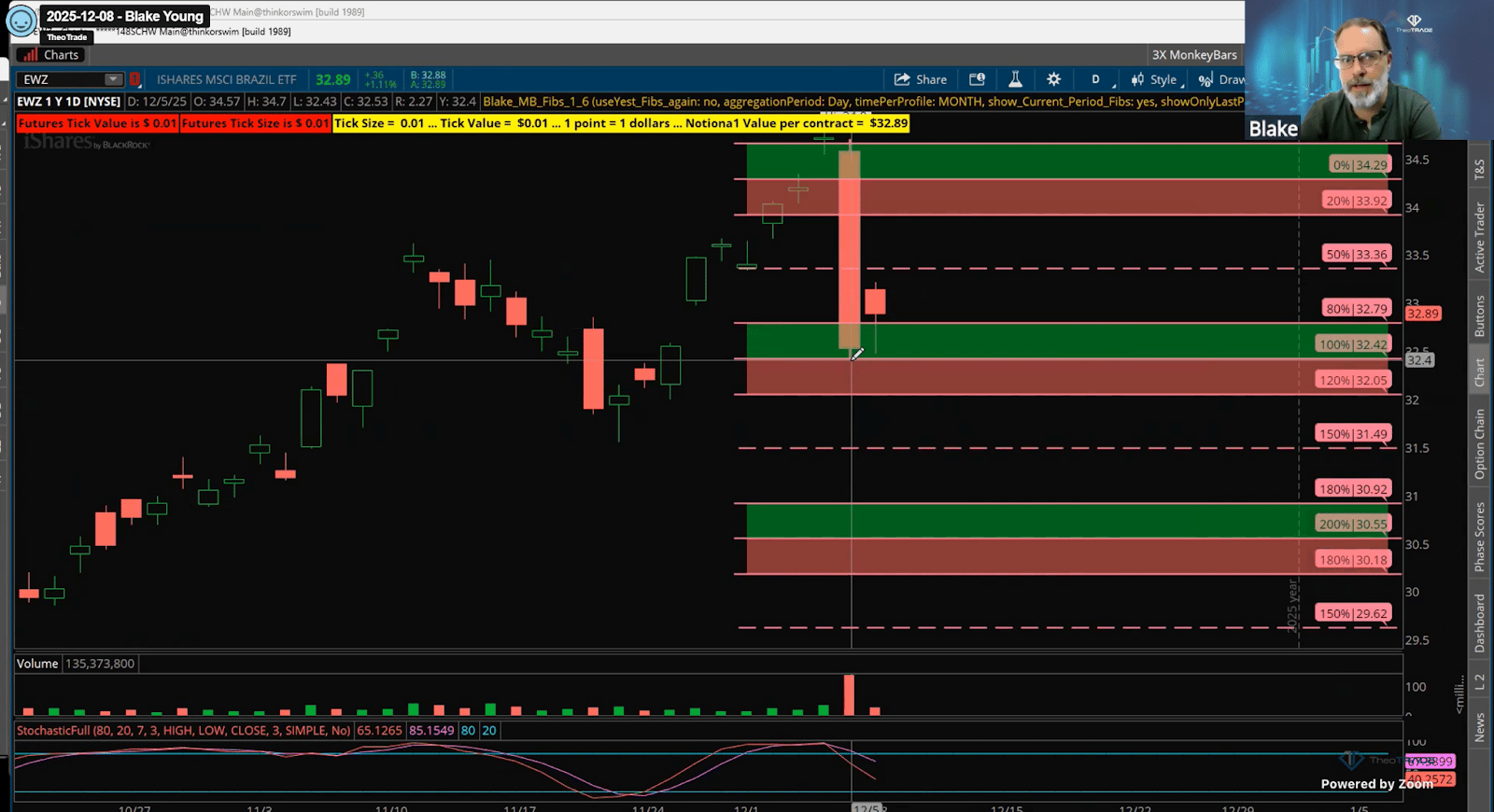The width and height of the screenshot is (1494, 812).
Task: Click the 200%|30.55 Fibonacci level label
Action: point(1353,524)
